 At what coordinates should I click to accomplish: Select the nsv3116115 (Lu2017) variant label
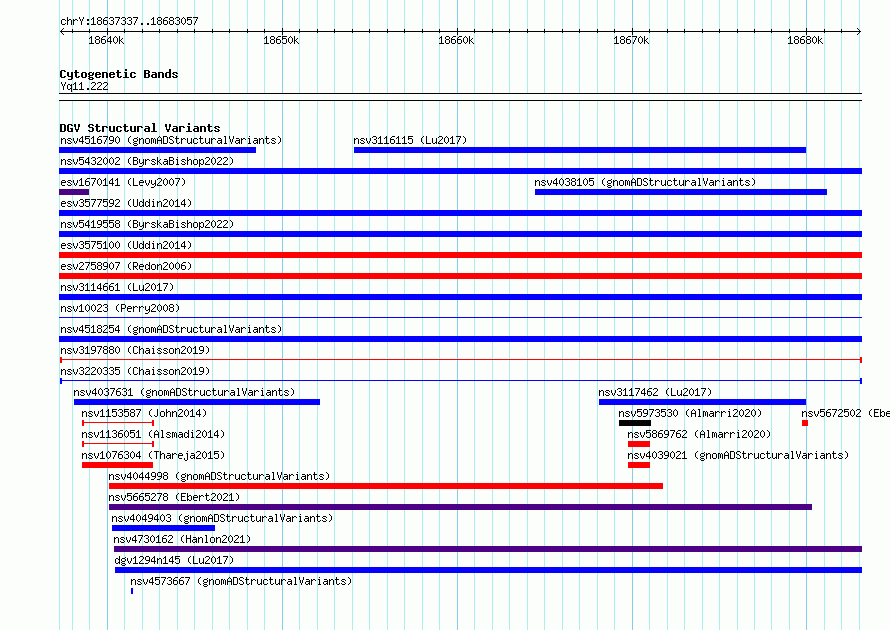click(x=410, y=140)
